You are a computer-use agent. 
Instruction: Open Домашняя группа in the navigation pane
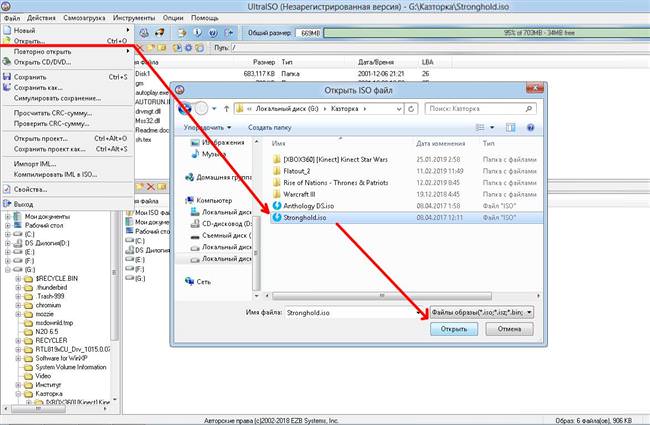[x=219, y=177]
